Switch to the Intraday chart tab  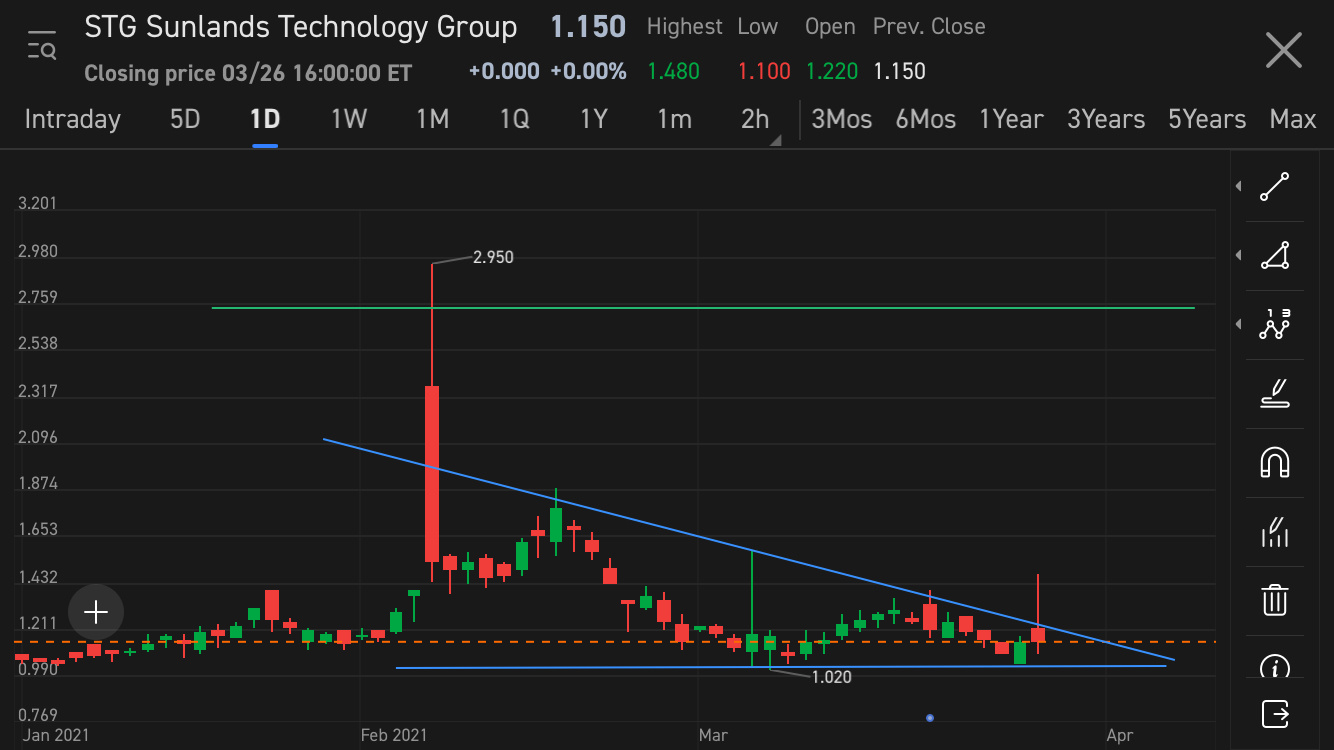tap(72, 119)
